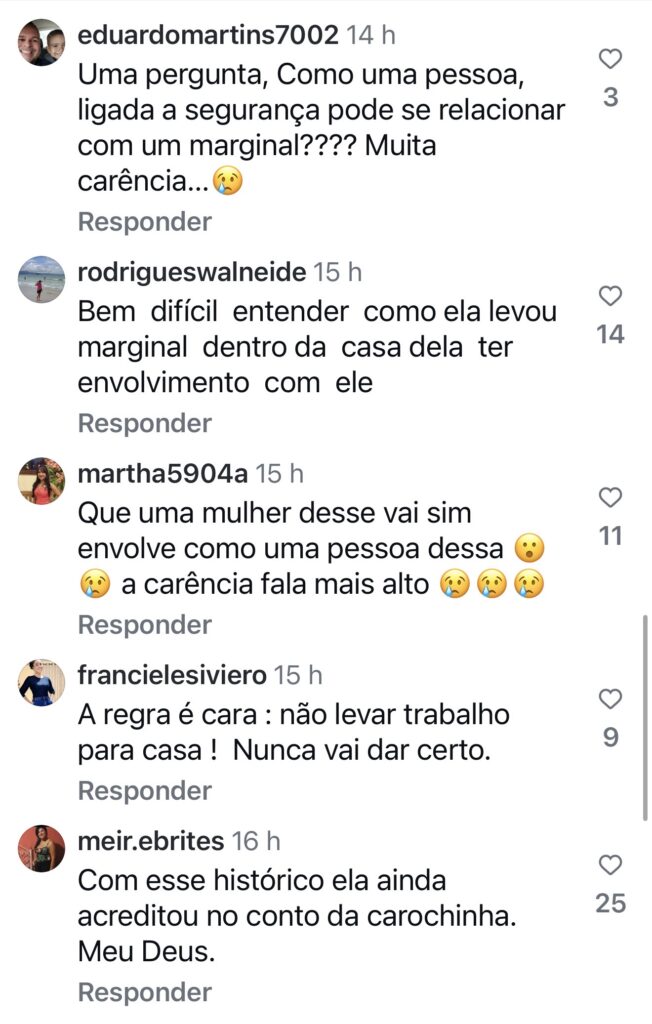Image resolution: width=652 pixels, height=1024 pixels.
Task: Tap Responder below francielesiviero's comment
Action: [x=144, y=792]
